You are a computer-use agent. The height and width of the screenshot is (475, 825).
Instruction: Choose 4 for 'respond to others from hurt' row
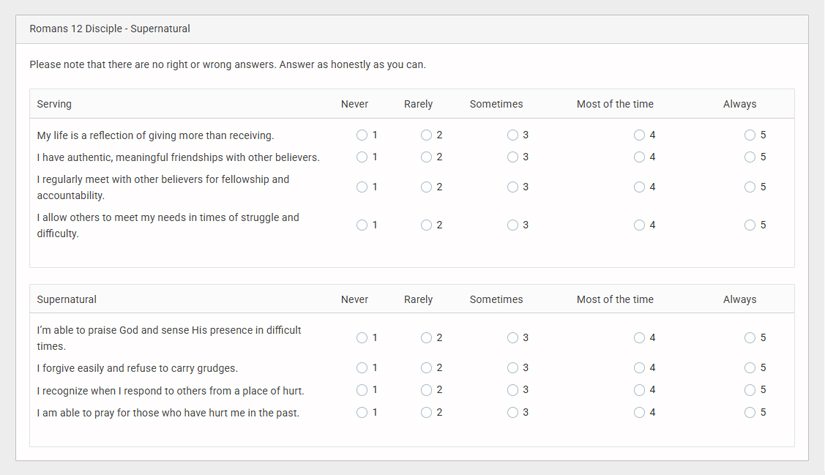[639, 390]
